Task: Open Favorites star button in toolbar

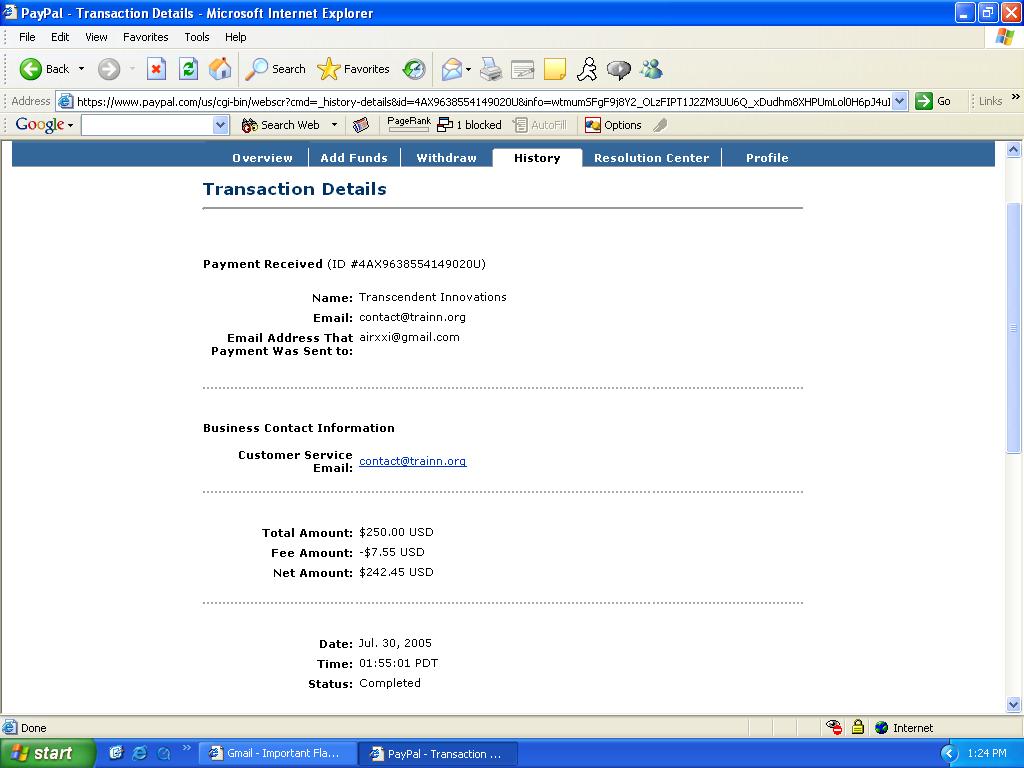Action: click(x=353, y=69)
